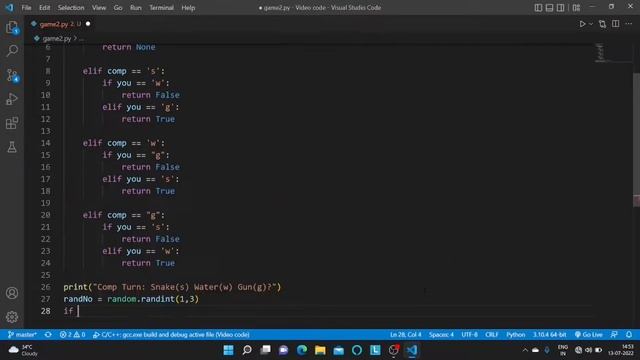The height and width of the screenshot is (360, 640).
Task: Show hidden system tray icons
Action: tap(525, 350)
